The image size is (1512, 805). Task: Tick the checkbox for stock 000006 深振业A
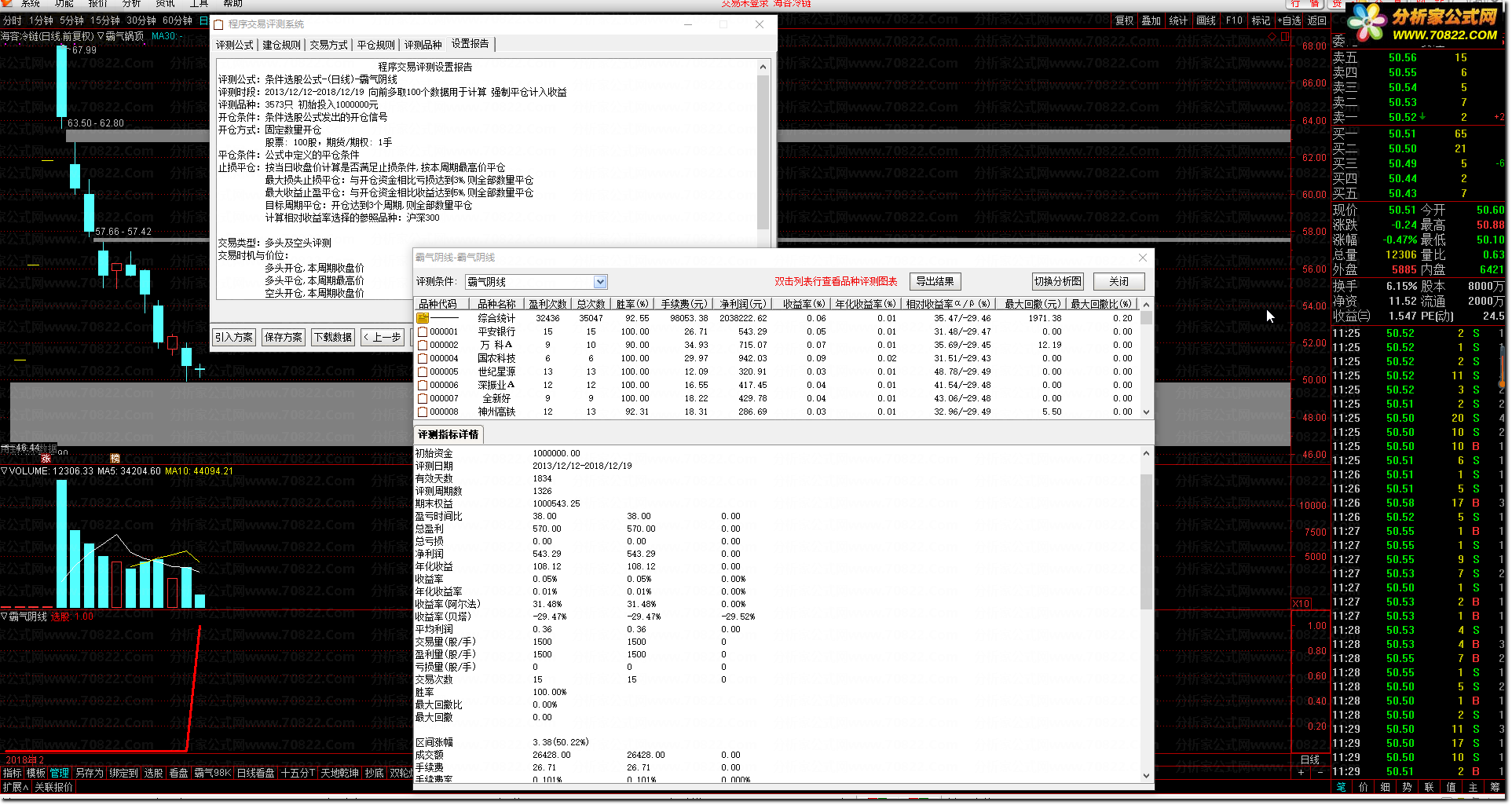pyautogui.click(x=423, y=386)
